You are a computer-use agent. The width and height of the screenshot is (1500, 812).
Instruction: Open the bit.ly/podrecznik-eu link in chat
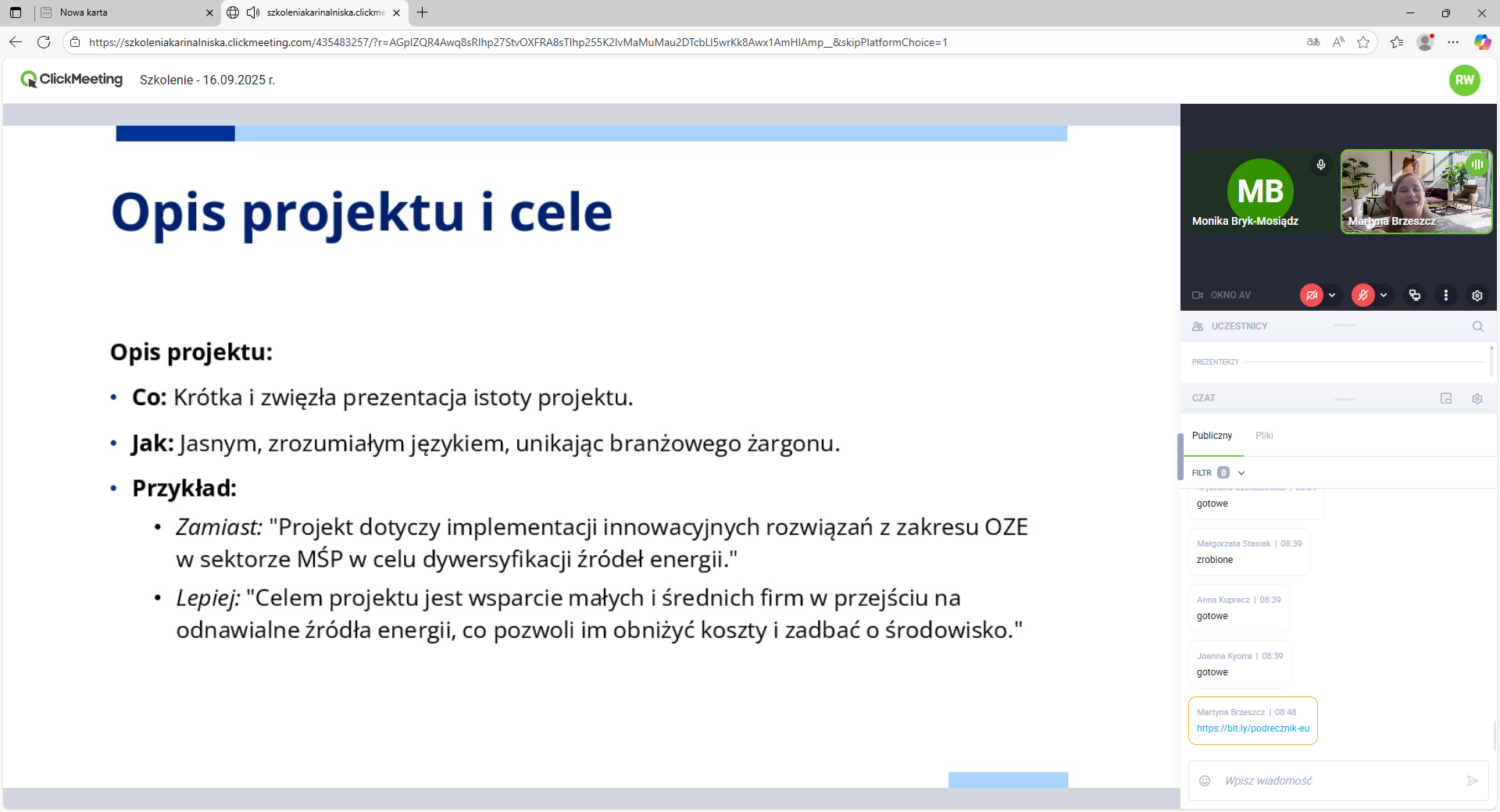(x=1253, y=728)
